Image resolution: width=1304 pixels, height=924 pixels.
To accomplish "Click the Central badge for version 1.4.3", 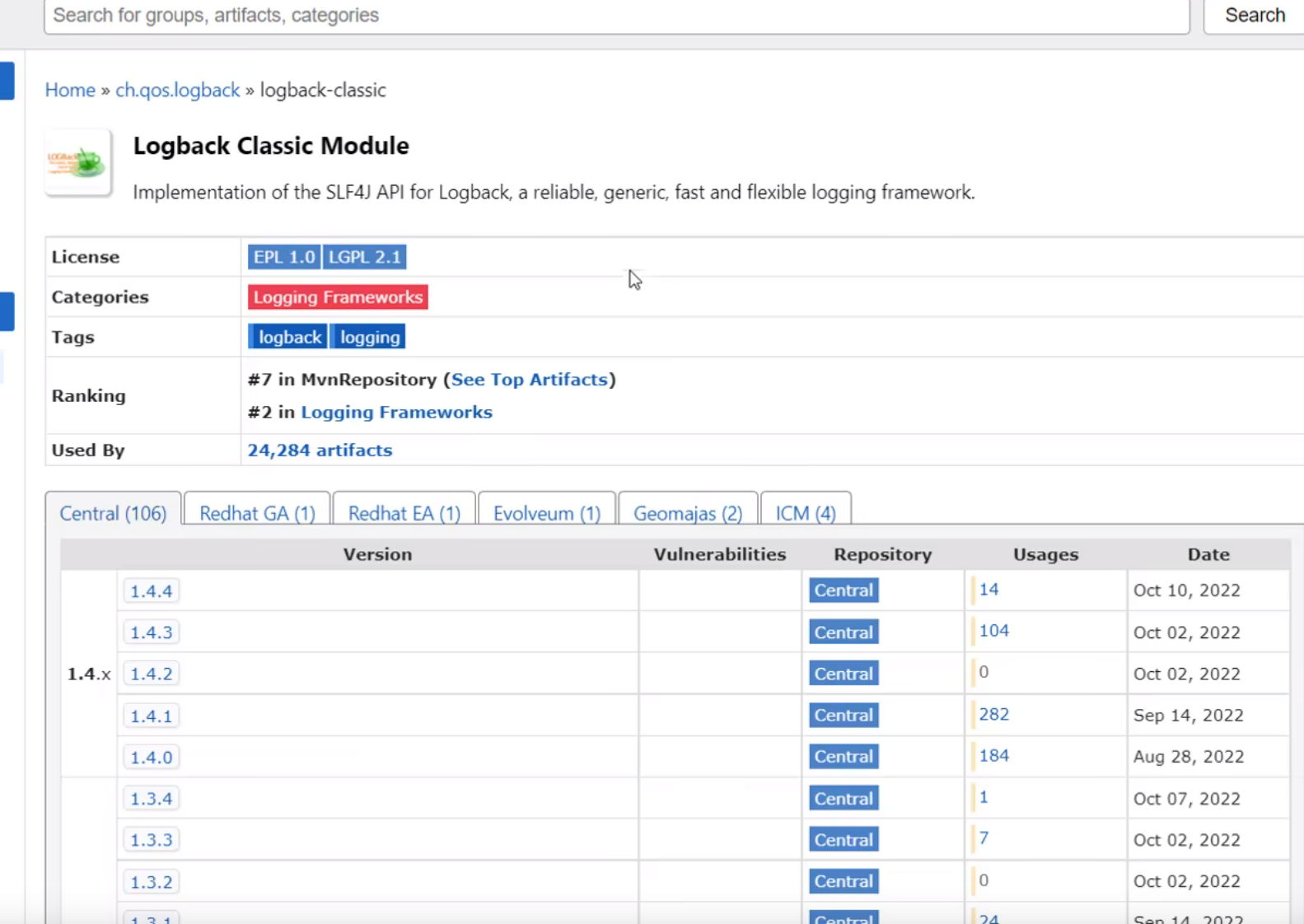I will (x=844, y=632).
